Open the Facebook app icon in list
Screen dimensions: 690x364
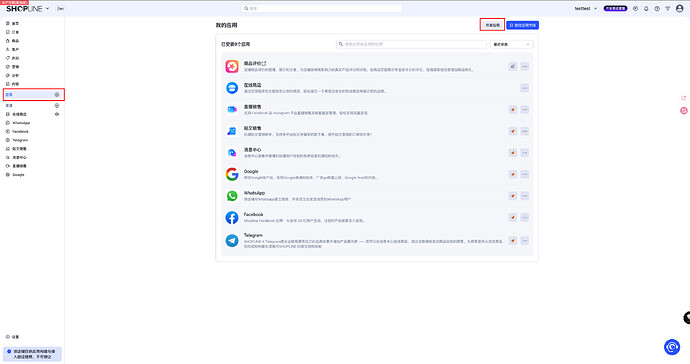tap(232, 217)
